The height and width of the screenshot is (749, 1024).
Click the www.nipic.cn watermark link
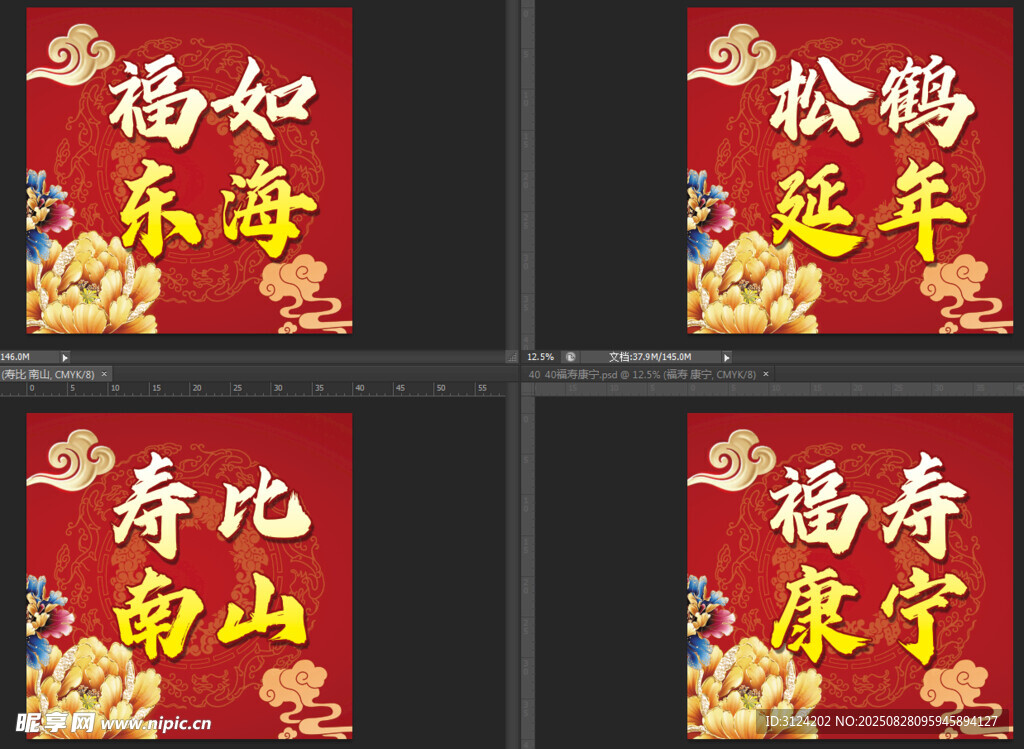[x=155, y=723]
